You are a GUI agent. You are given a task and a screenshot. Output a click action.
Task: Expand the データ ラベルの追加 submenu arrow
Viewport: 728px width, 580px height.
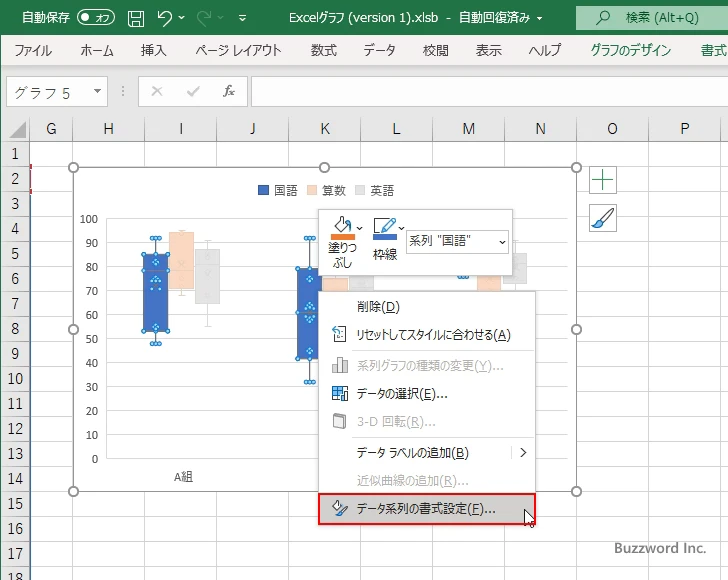(x=523, y=452)
